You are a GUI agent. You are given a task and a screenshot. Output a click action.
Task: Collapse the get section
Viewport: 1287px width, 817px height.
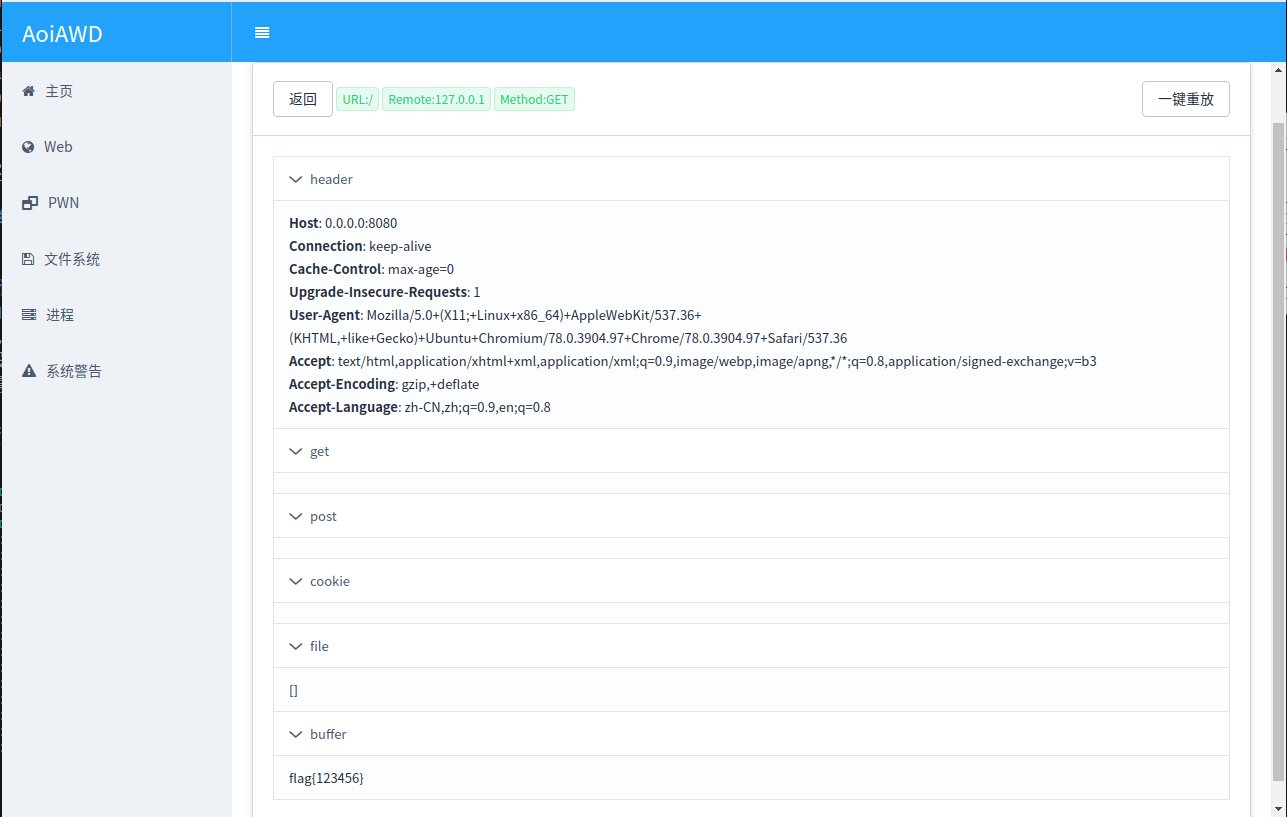(x=295, y=451)
